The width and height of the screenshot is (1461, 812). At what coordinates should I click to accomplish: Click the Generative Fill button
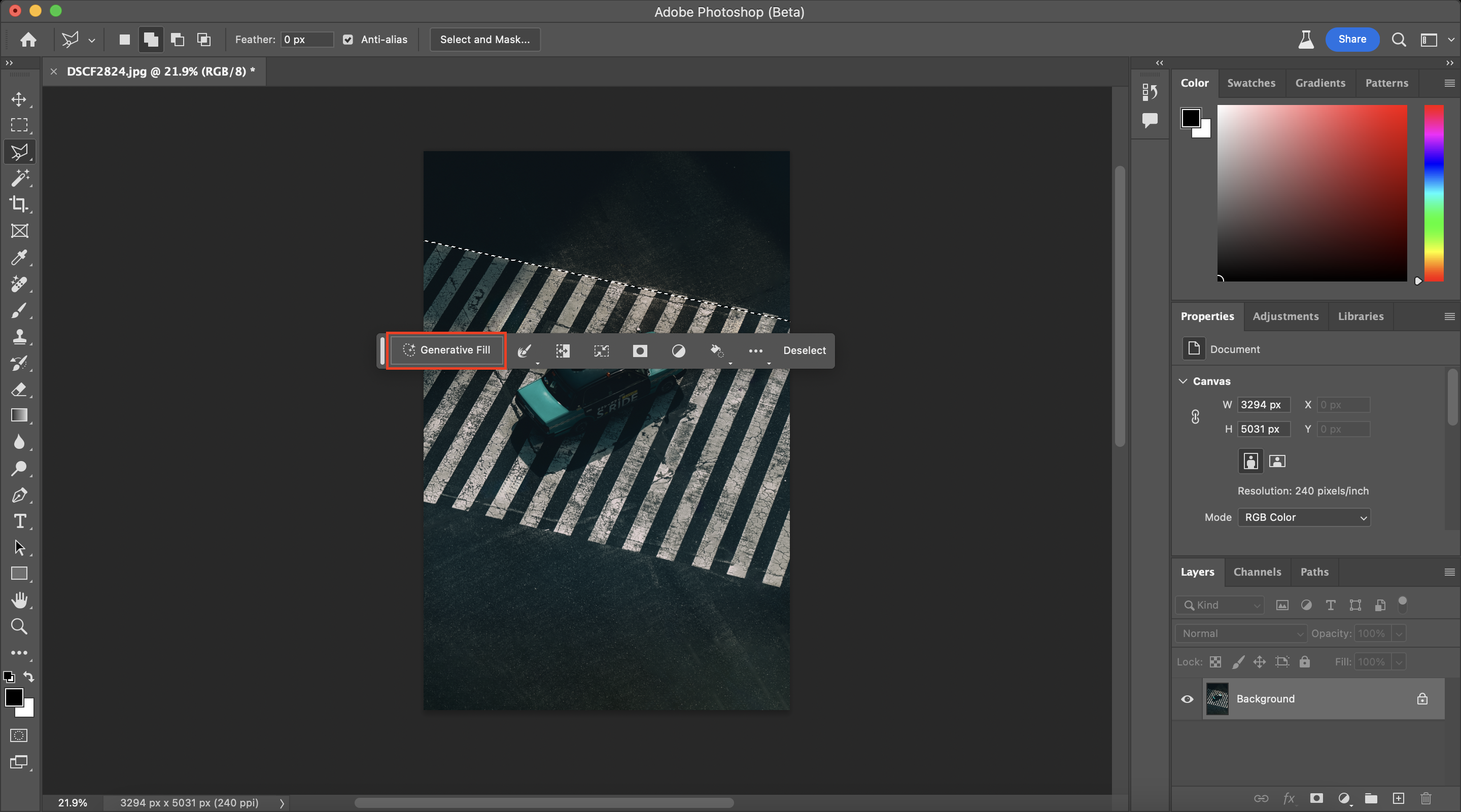(446, 350)
